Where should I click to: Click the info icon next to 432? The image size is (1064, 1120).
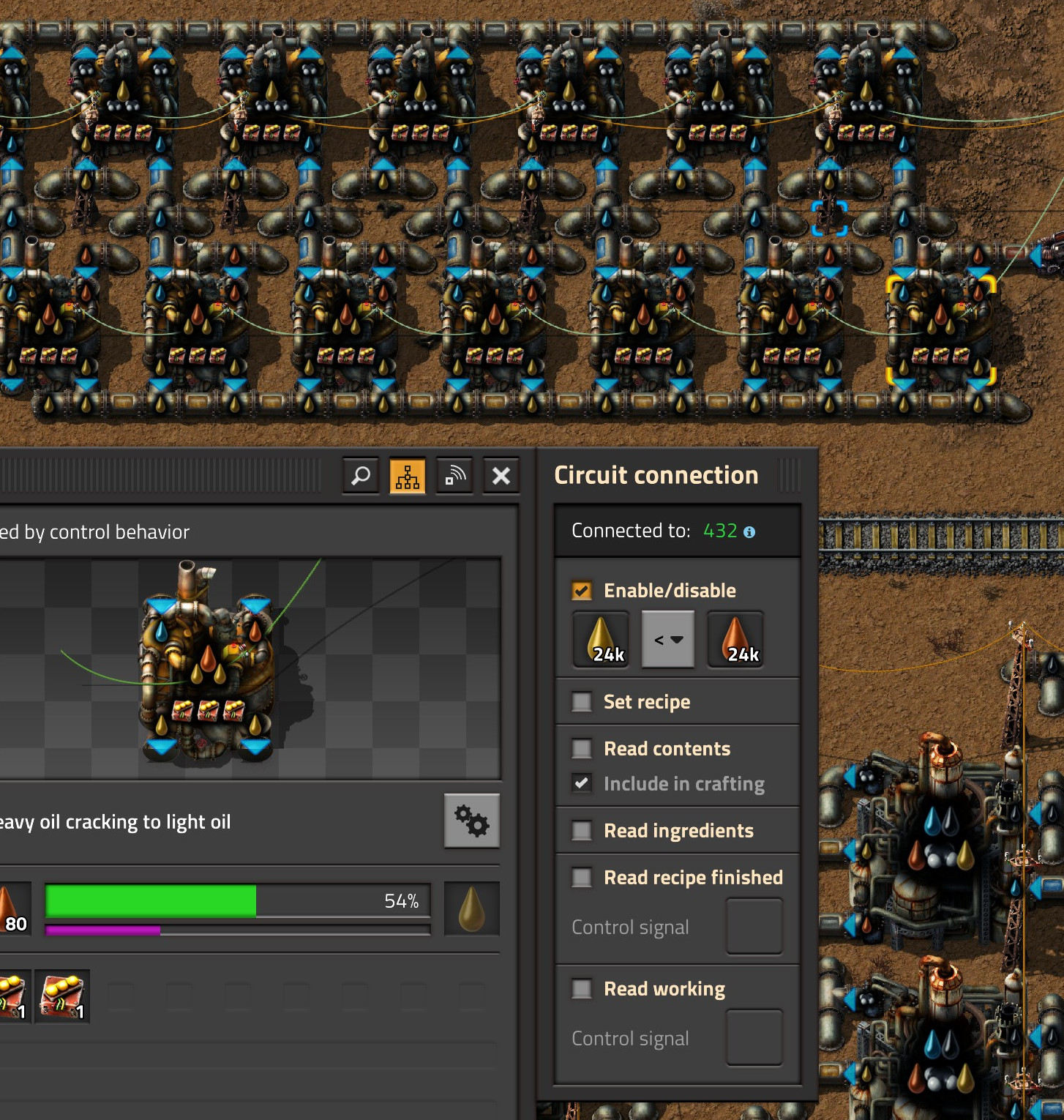749,532
